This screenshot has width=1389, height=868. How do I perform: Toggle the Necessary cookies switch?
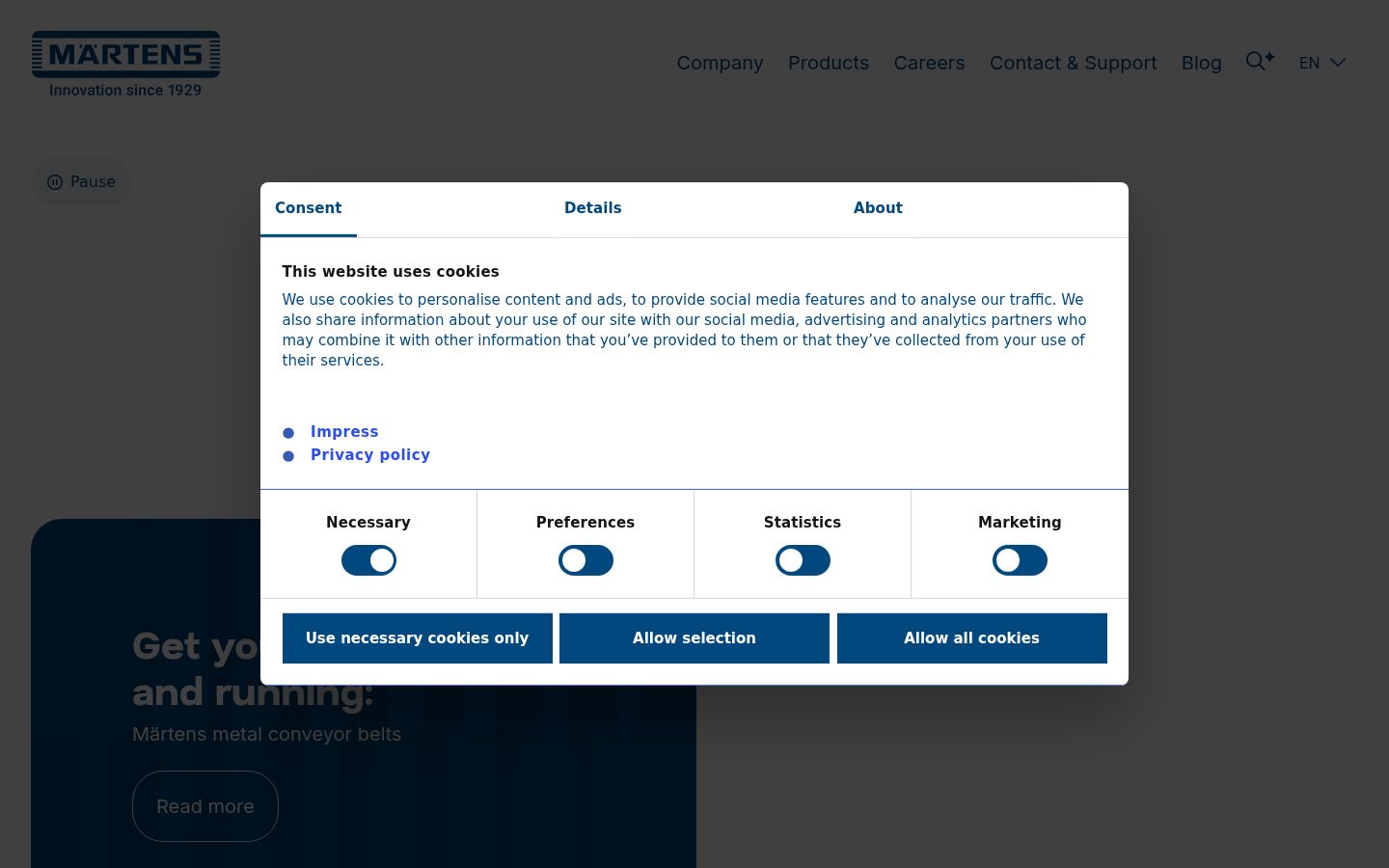[368, 560]
